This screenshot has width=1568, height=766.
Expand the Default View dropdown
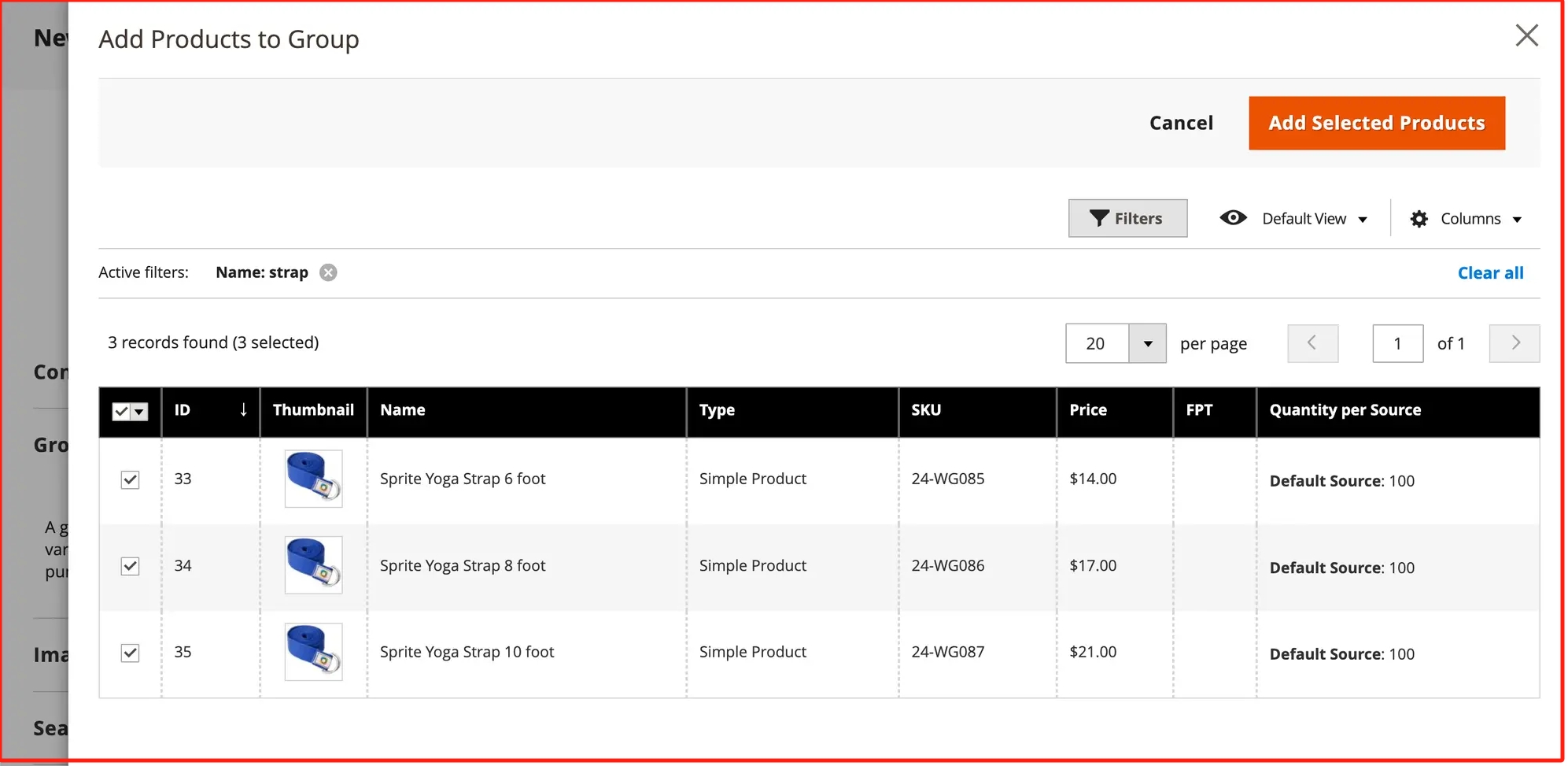pos(1363,219)
